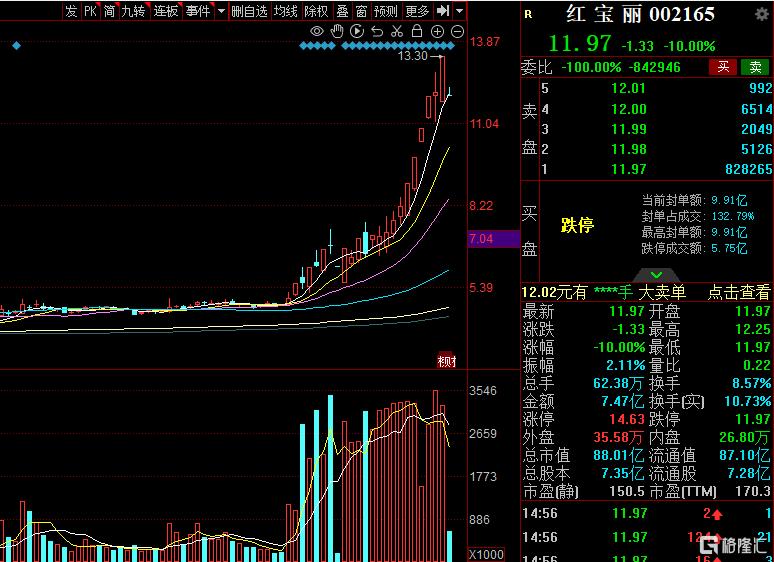Select the scissors cut tool
774x562 pixels.
coord(397,32)
